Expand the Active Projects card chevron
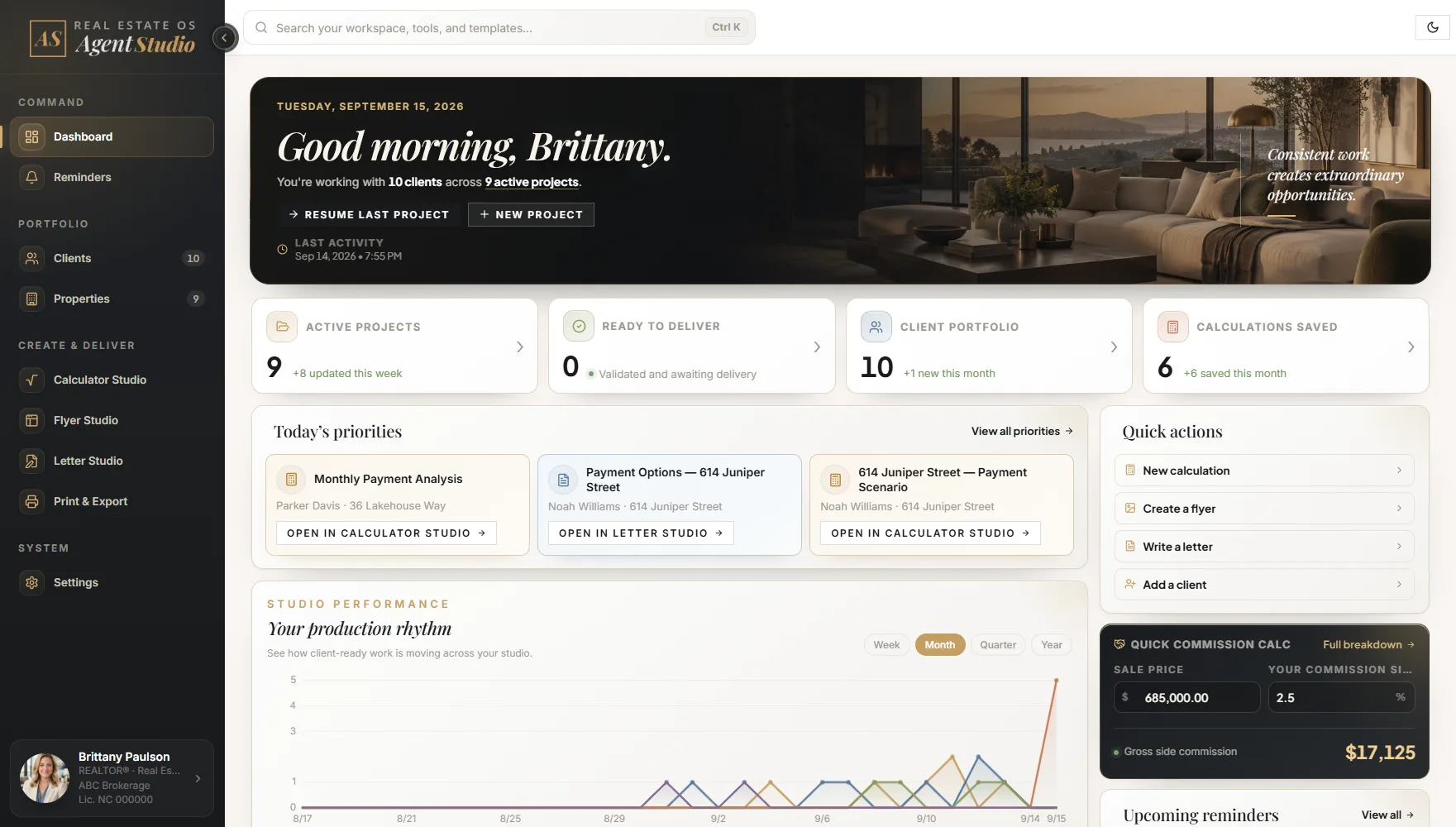This screenshot has width=1456, height=827. [x=519, y=347]
